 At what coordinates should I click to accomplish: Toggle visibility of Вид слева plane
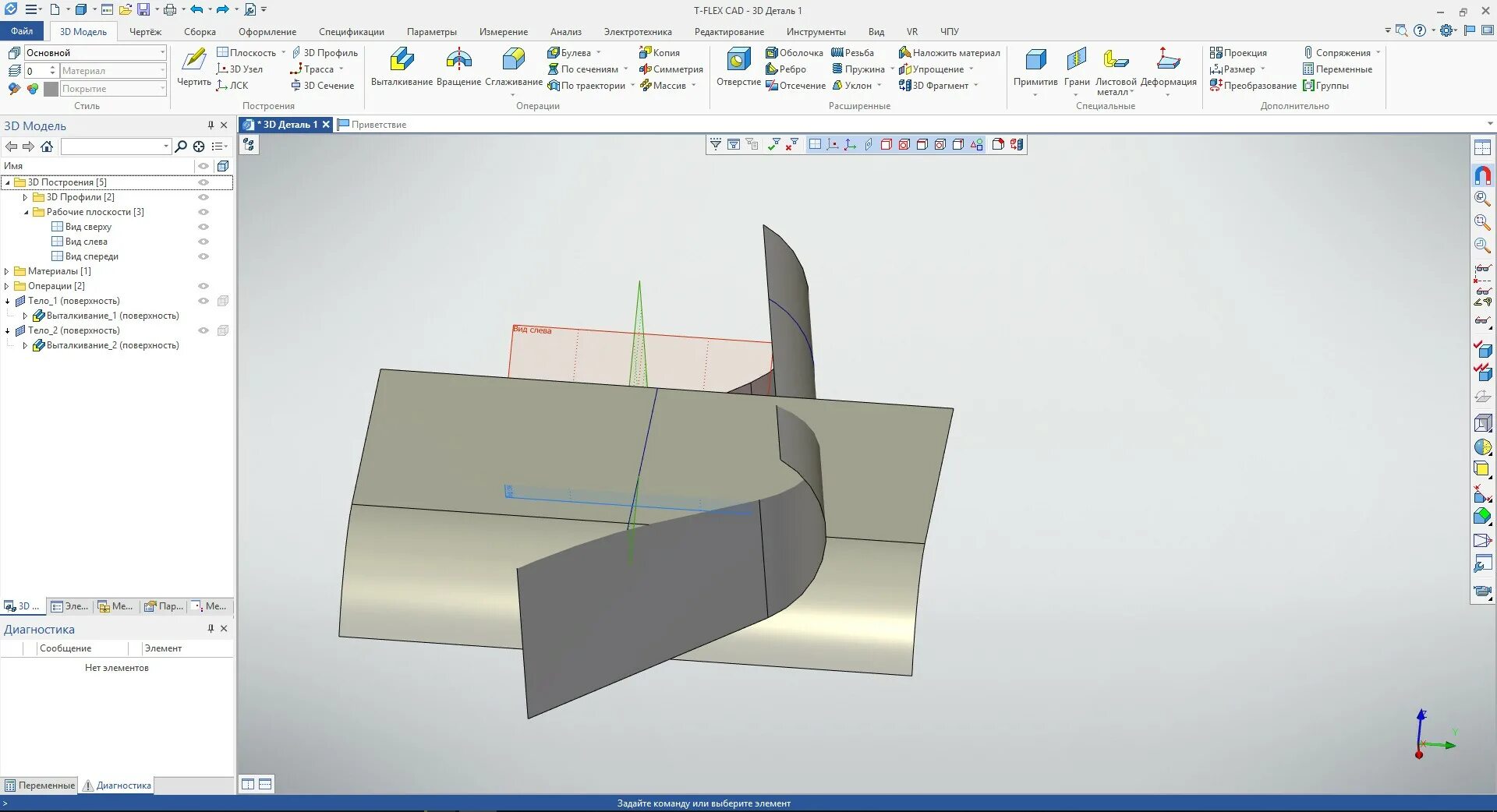coord(203,242)
